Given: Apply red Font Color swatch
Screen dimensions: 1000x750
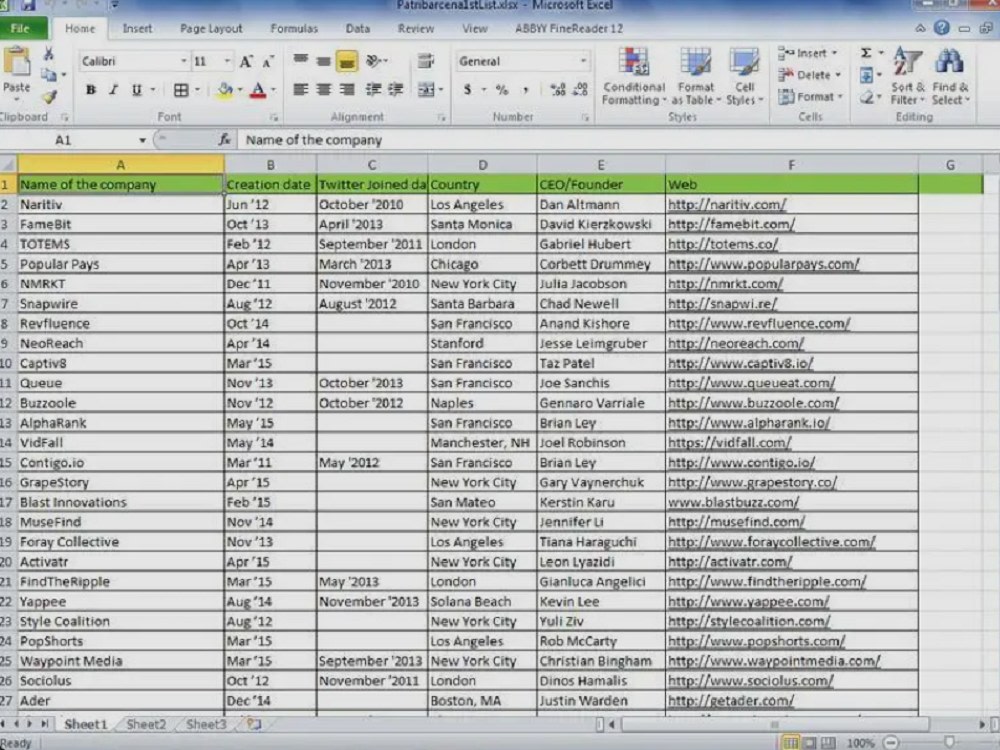Looking at the screenshot, I should point(258,91).
